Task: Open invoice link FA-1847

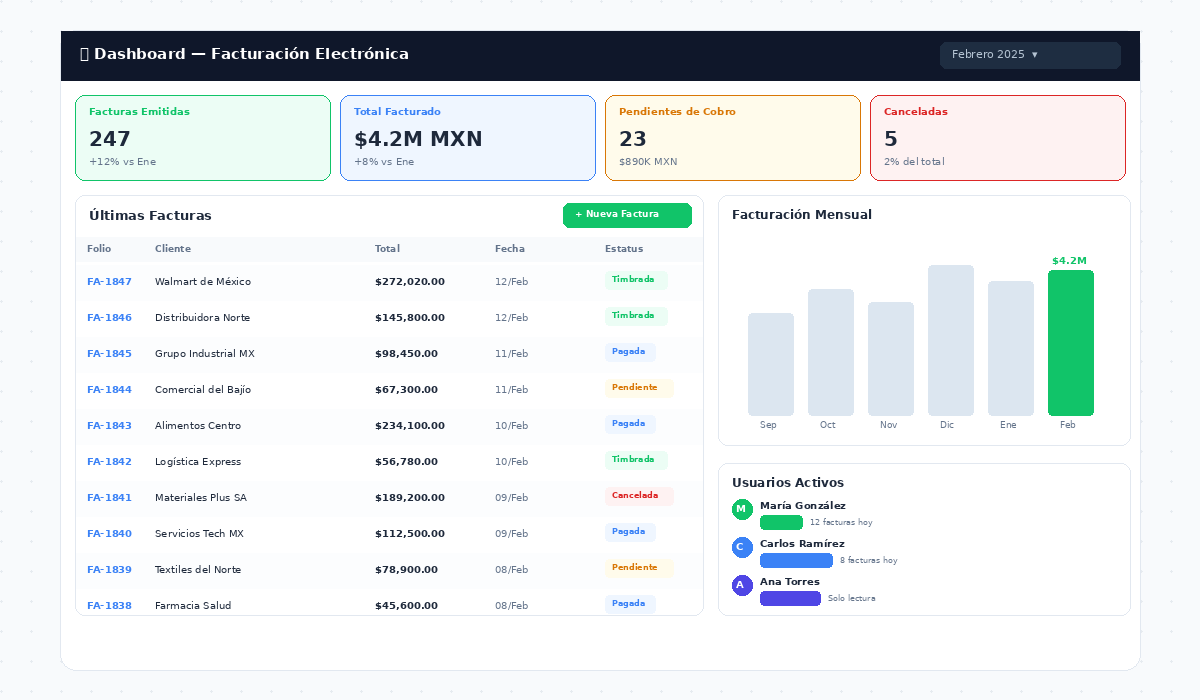Action: pyautogui.click(x=109, y=282)
